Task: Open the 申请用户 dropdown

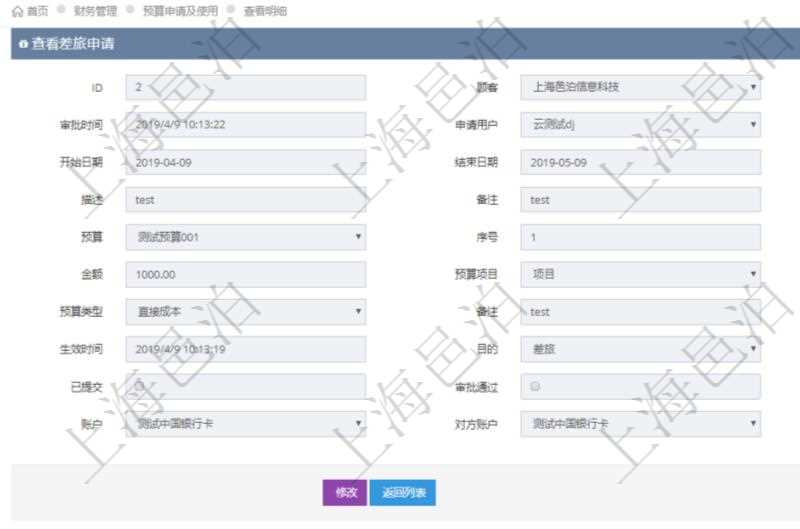Action: [640, 124]
